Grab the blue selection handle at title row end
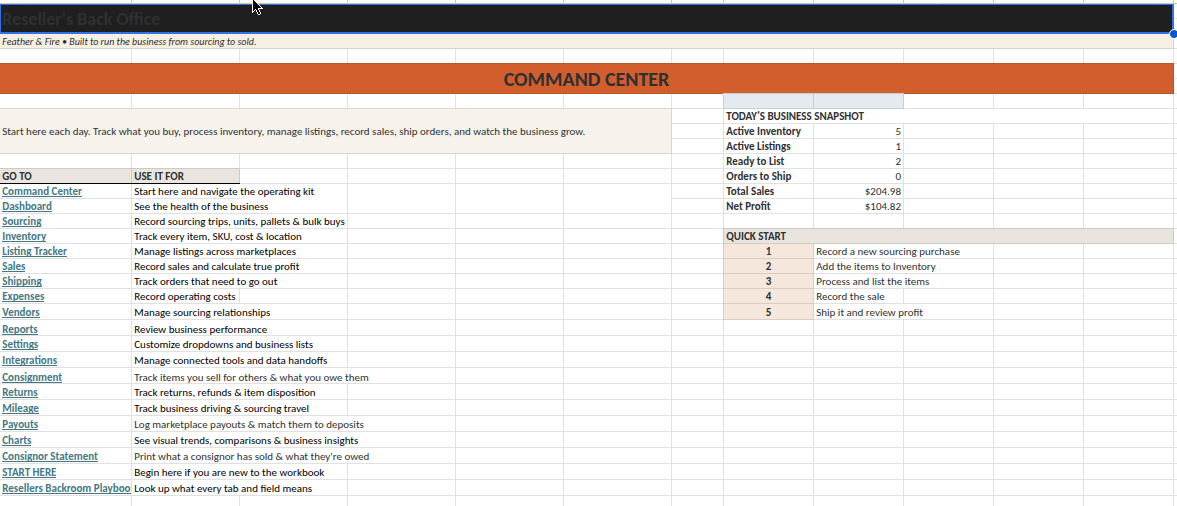The height and width of the screenshot is (506, 1177). point(1173,33)
